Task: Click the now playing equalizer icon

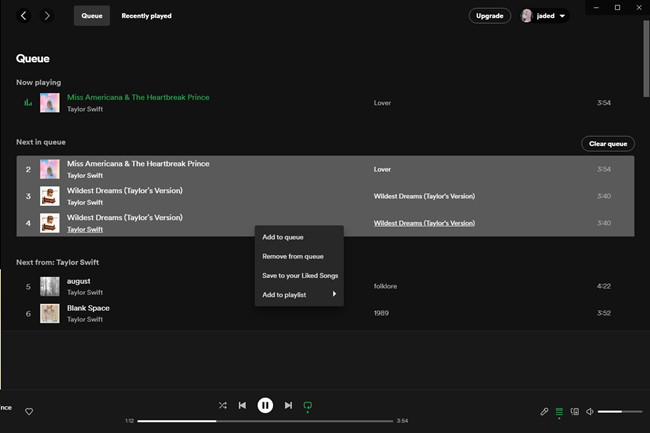Action: pyautogui.click(x=28, y=102)
